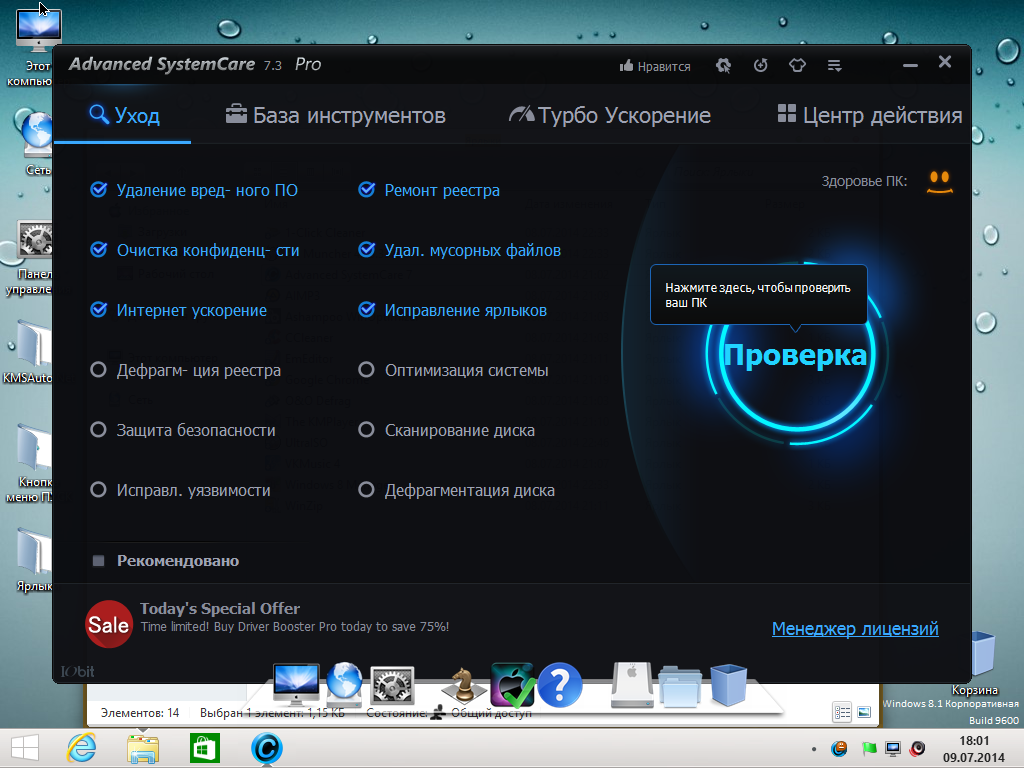The width and height of the screenshot is (1024, 768).
Task: Open monitor icon in the dock
Action: coord(296,684)
